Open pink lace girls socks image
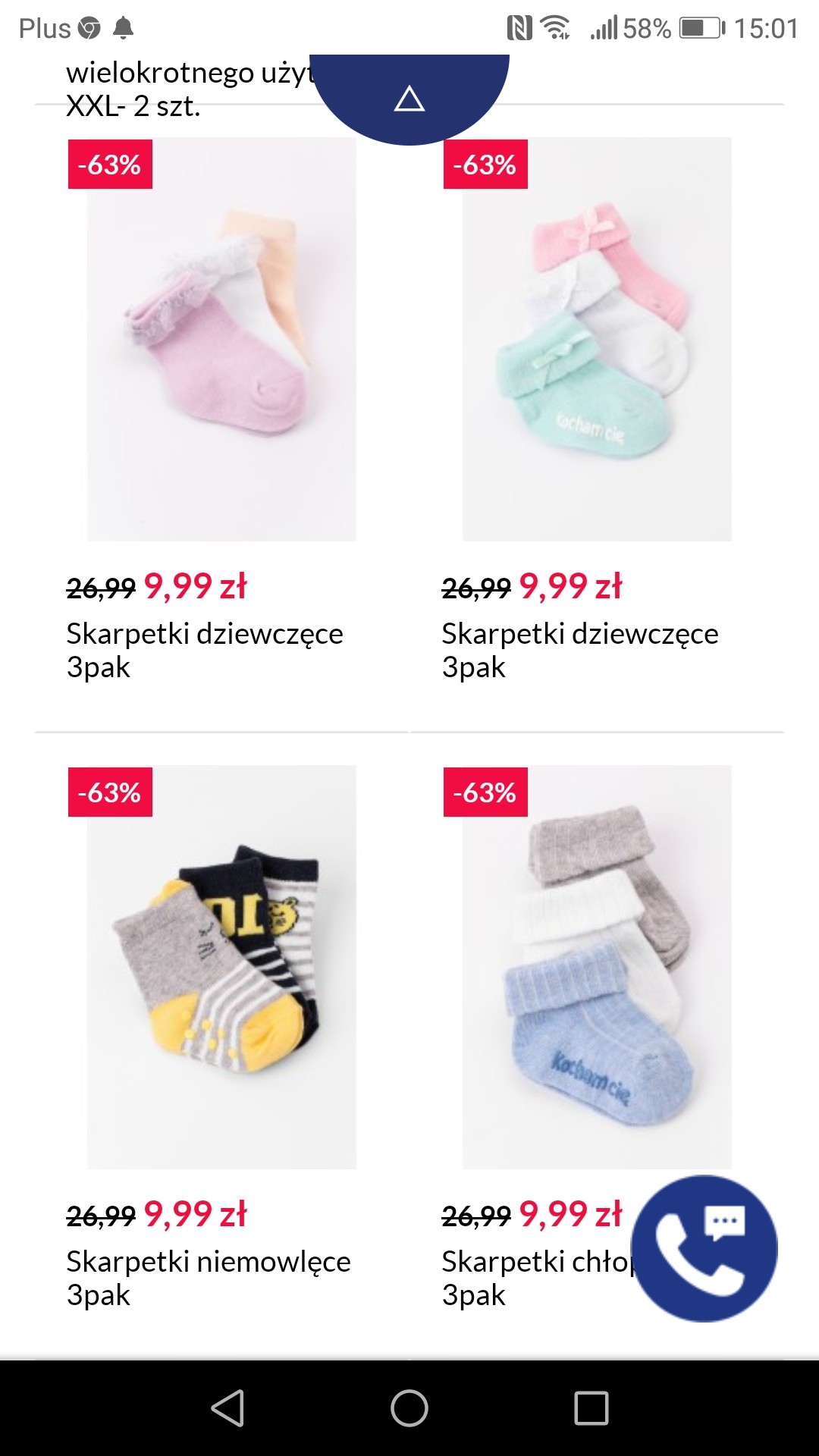Screen dimensions: 819x1456 [221, 339]
